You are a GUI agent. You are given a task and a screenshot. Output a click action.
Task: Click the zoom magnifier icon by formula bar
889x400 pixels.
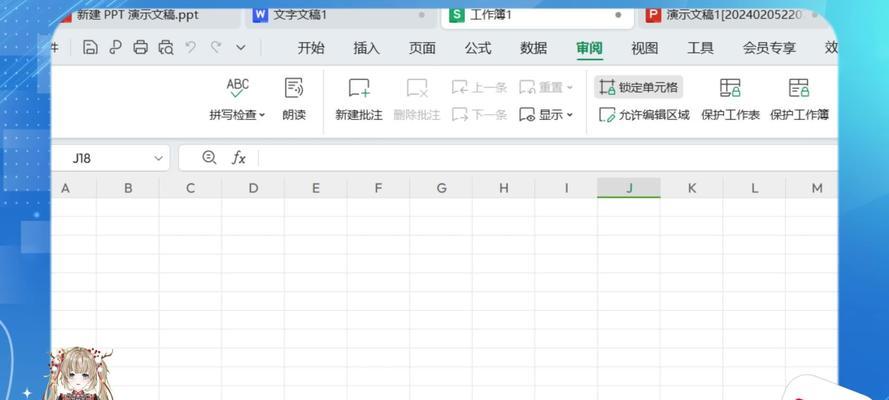(x=209, y=158)
